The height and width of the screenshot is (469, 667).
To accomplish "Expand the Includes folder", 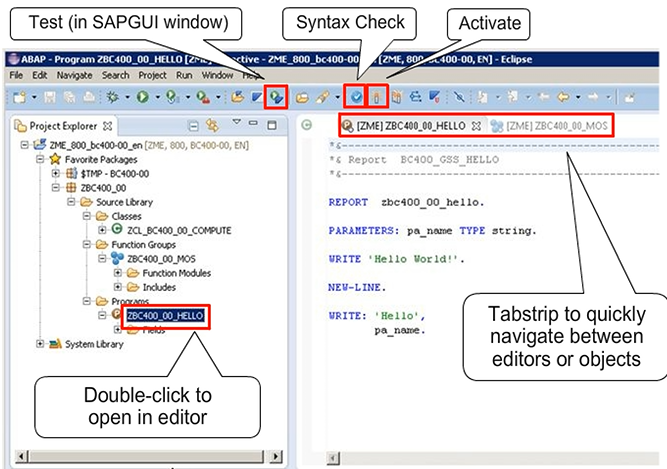I will 118,287.
